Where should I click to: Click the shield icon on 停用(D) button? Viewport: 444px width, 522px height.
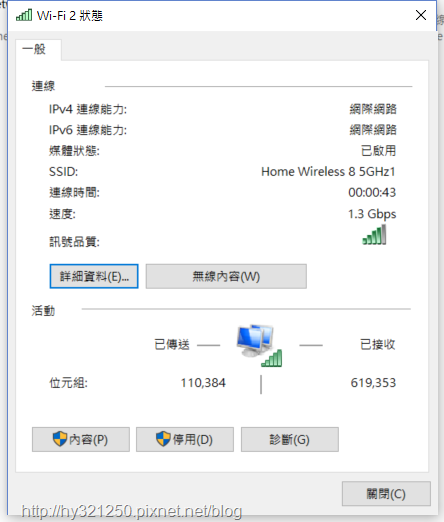coord(163,439)
